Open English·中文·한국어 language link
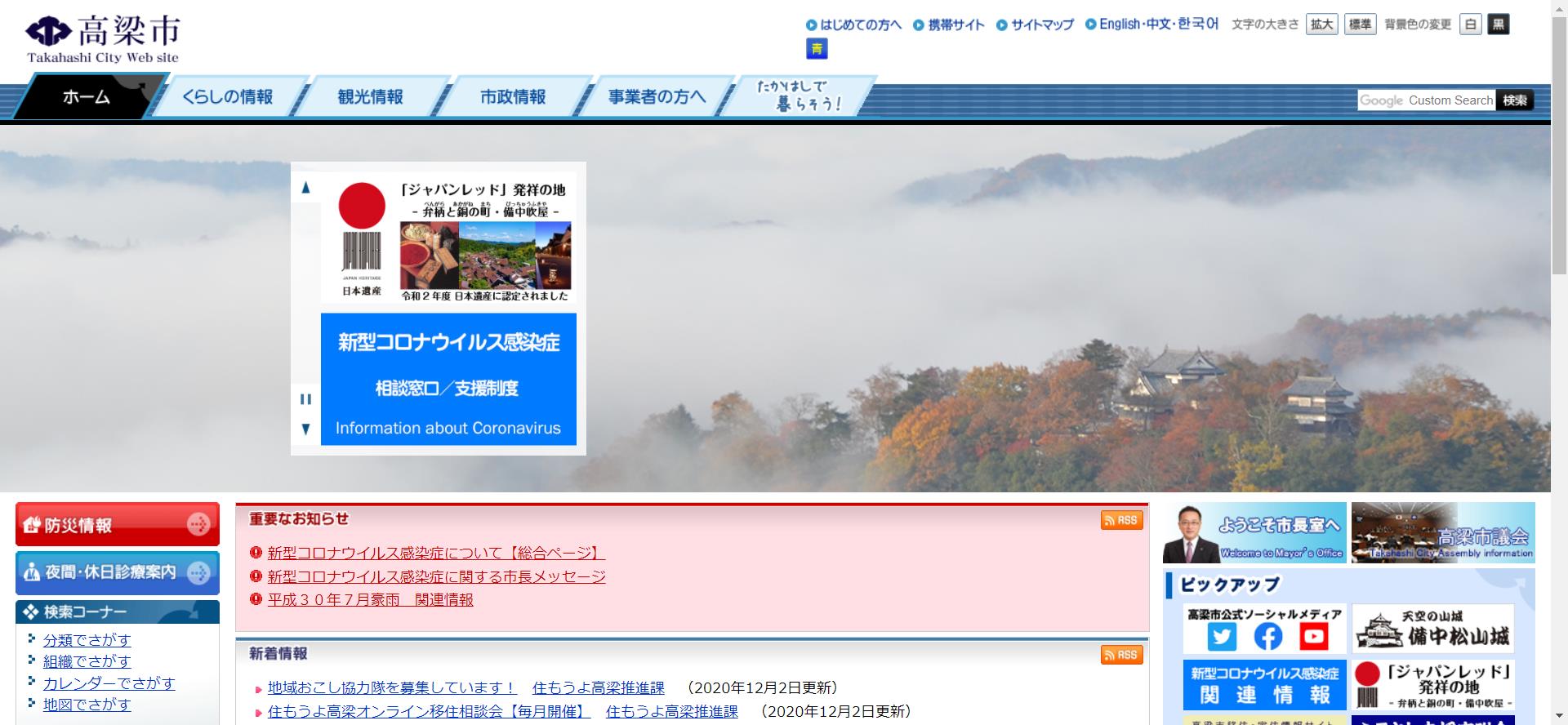 pos(1152,24)
